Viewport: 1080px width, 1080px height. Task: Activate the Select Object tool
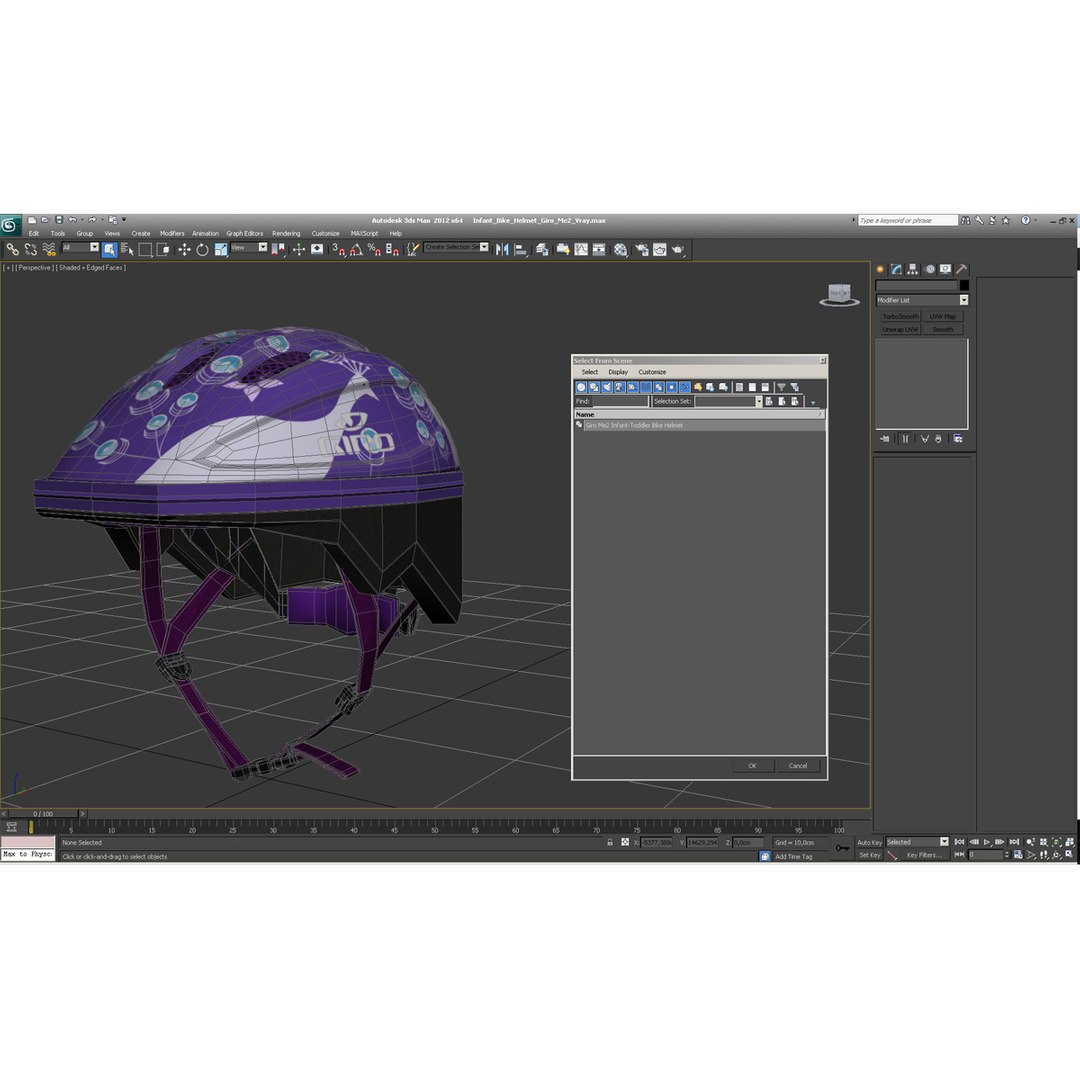click(110, 249)
